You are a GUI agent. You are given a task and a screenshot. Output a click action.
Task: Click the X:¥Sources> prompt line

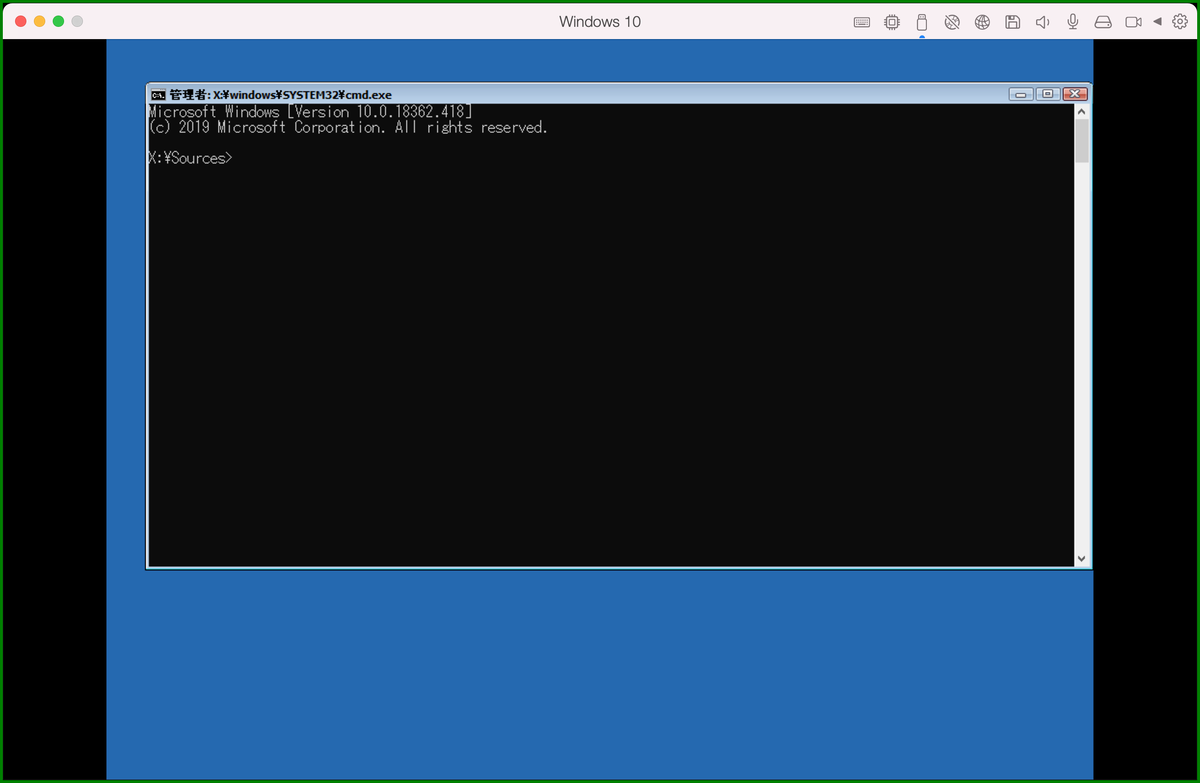(191, 158)
